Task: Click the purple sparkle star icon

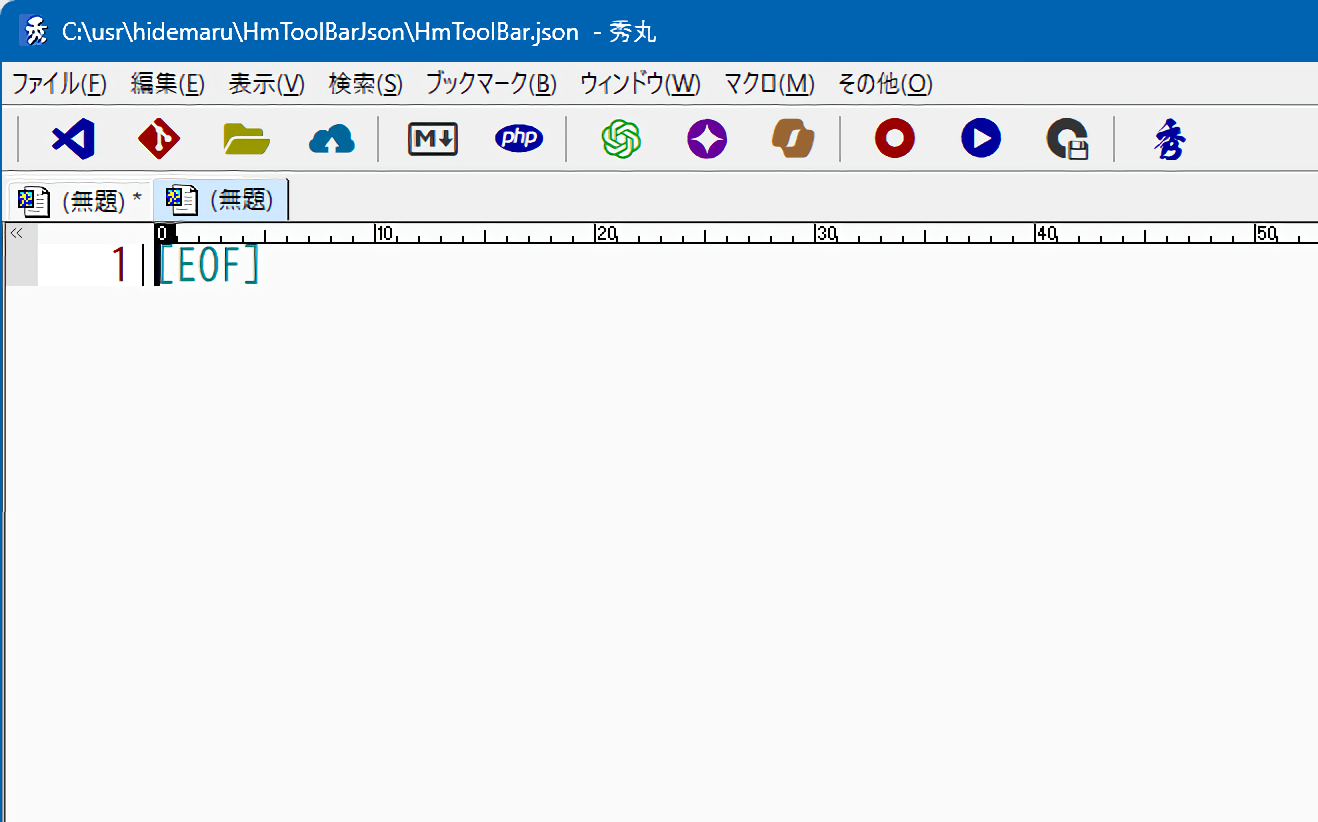Action: tap(707, 139)
